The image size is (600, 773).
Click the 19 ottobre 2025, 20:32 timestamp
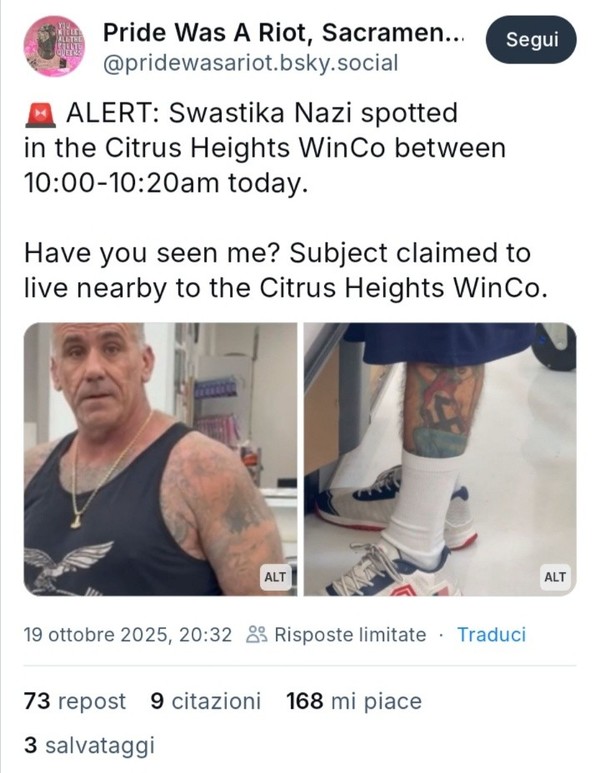pyautogui.click(x=128, y=634)
